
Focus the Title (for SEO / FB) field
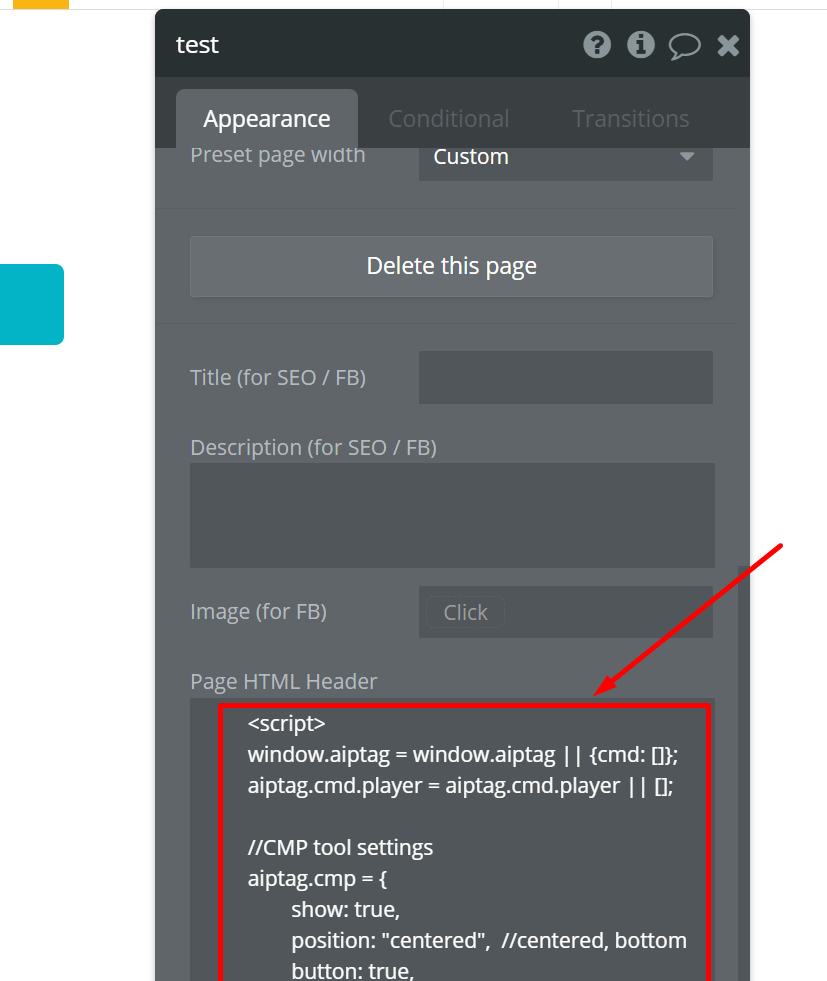click(x=566, y=377)
